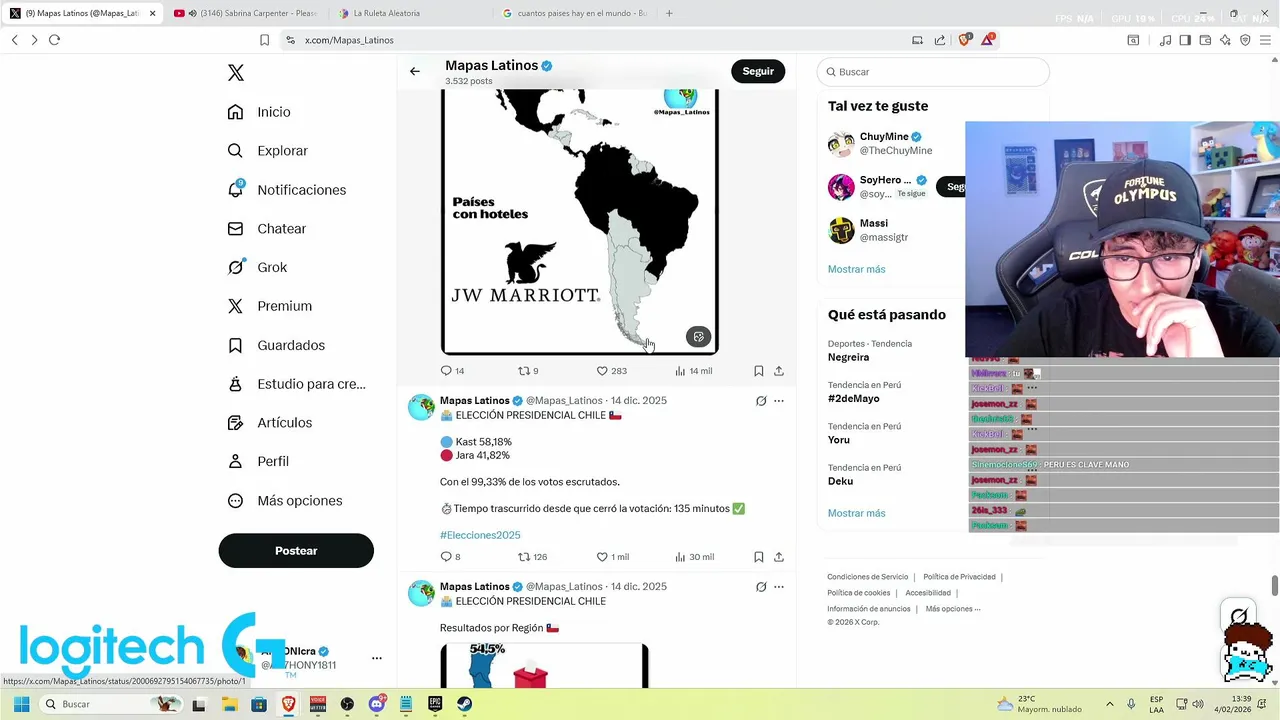Click Mostrar más under Qué está pasando
This screenshot has height=720, width=1280.
(x=856, y=513)
